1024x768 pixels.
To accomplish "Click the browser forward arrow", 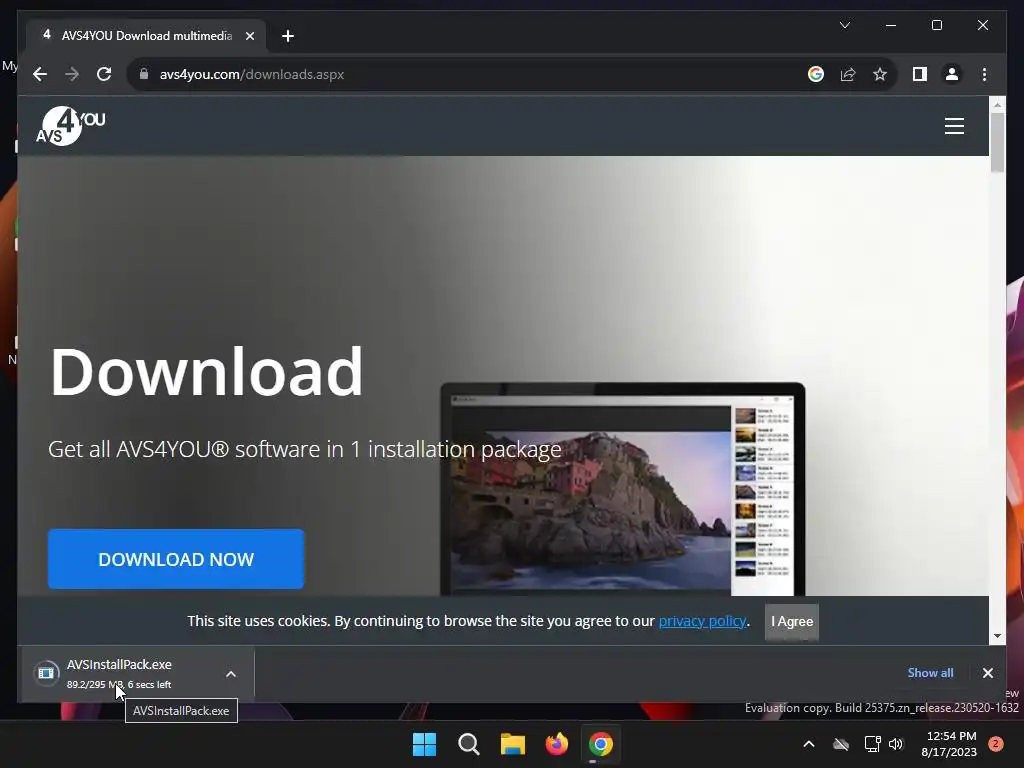I will click(72, 74).
